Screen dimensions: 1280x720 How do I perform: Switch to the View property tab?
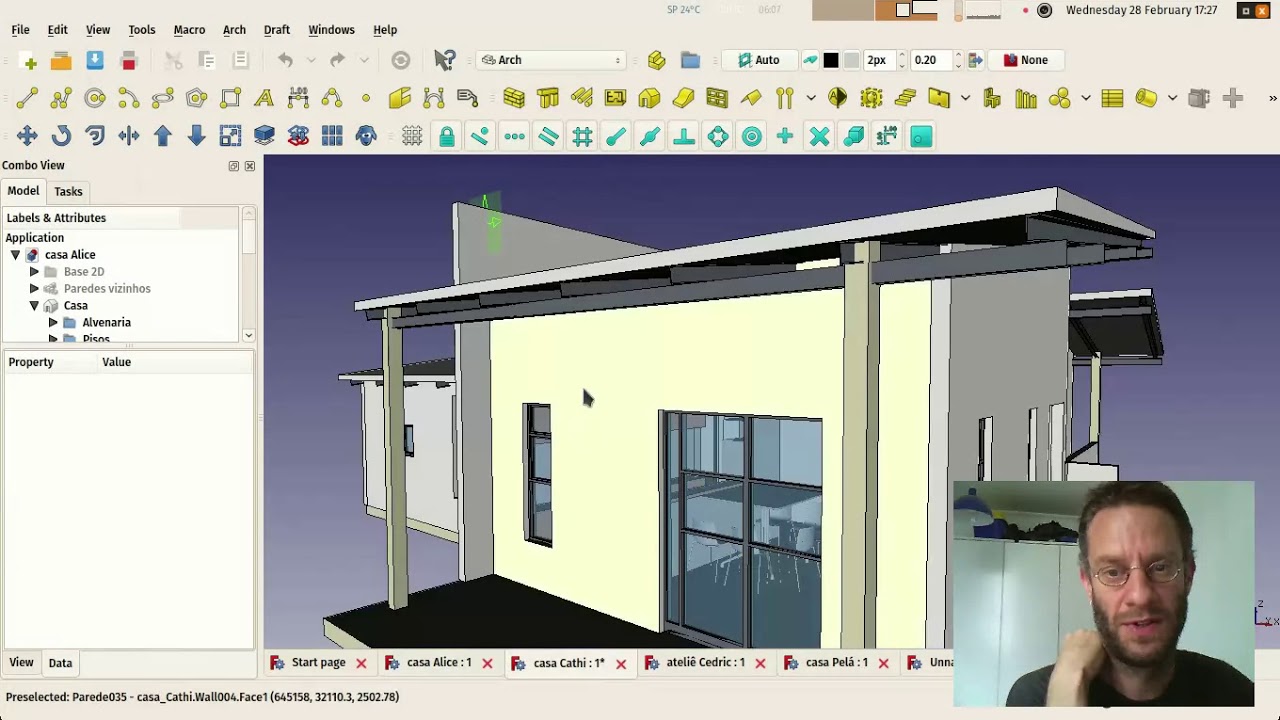[21, 663]
